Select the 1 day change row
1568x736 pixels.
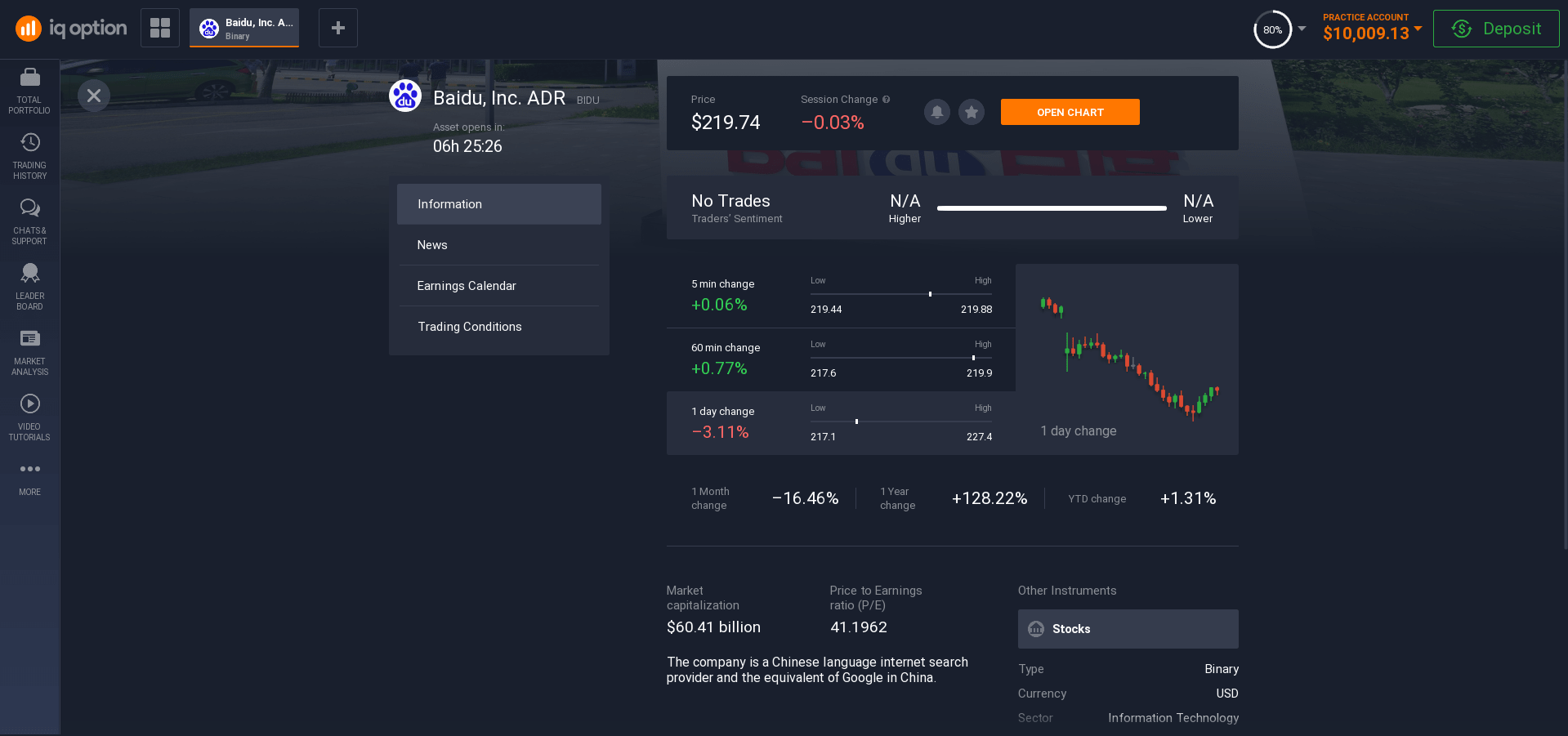(x=841, y=423)
